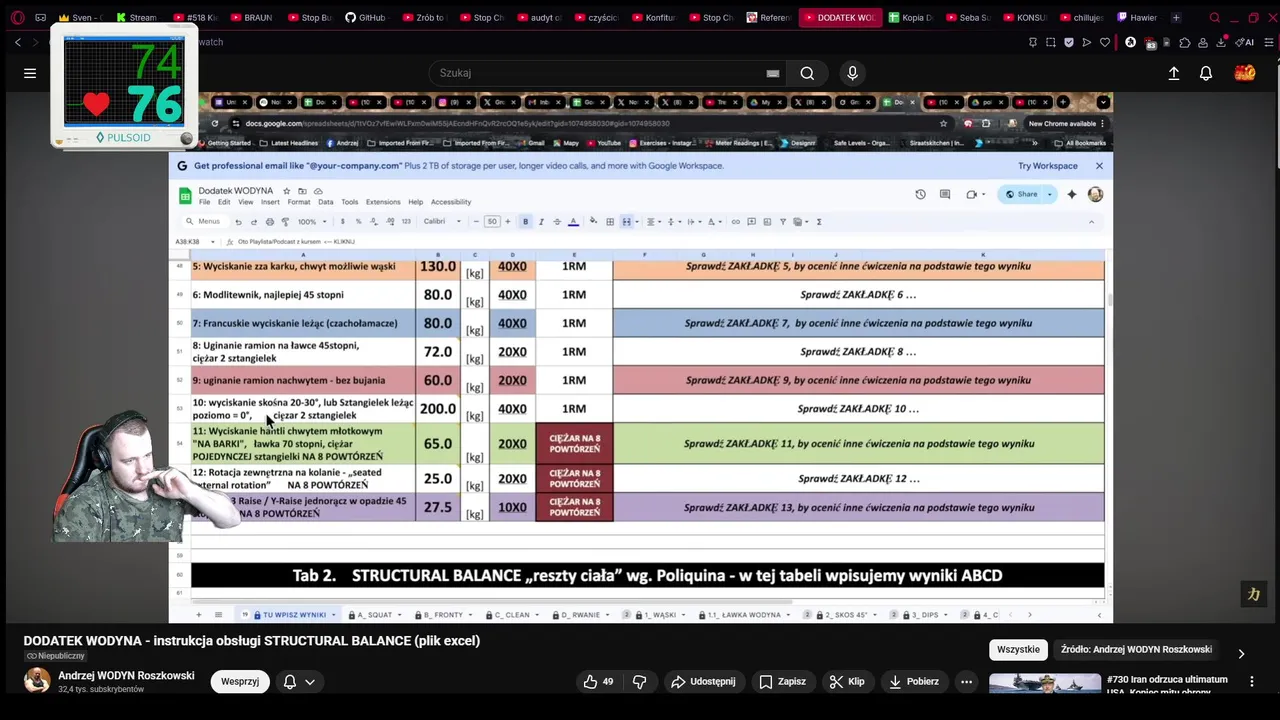Open suggested video #730 Iran thumbnail
This screenshot has height=720, width=1280.
1045,685
